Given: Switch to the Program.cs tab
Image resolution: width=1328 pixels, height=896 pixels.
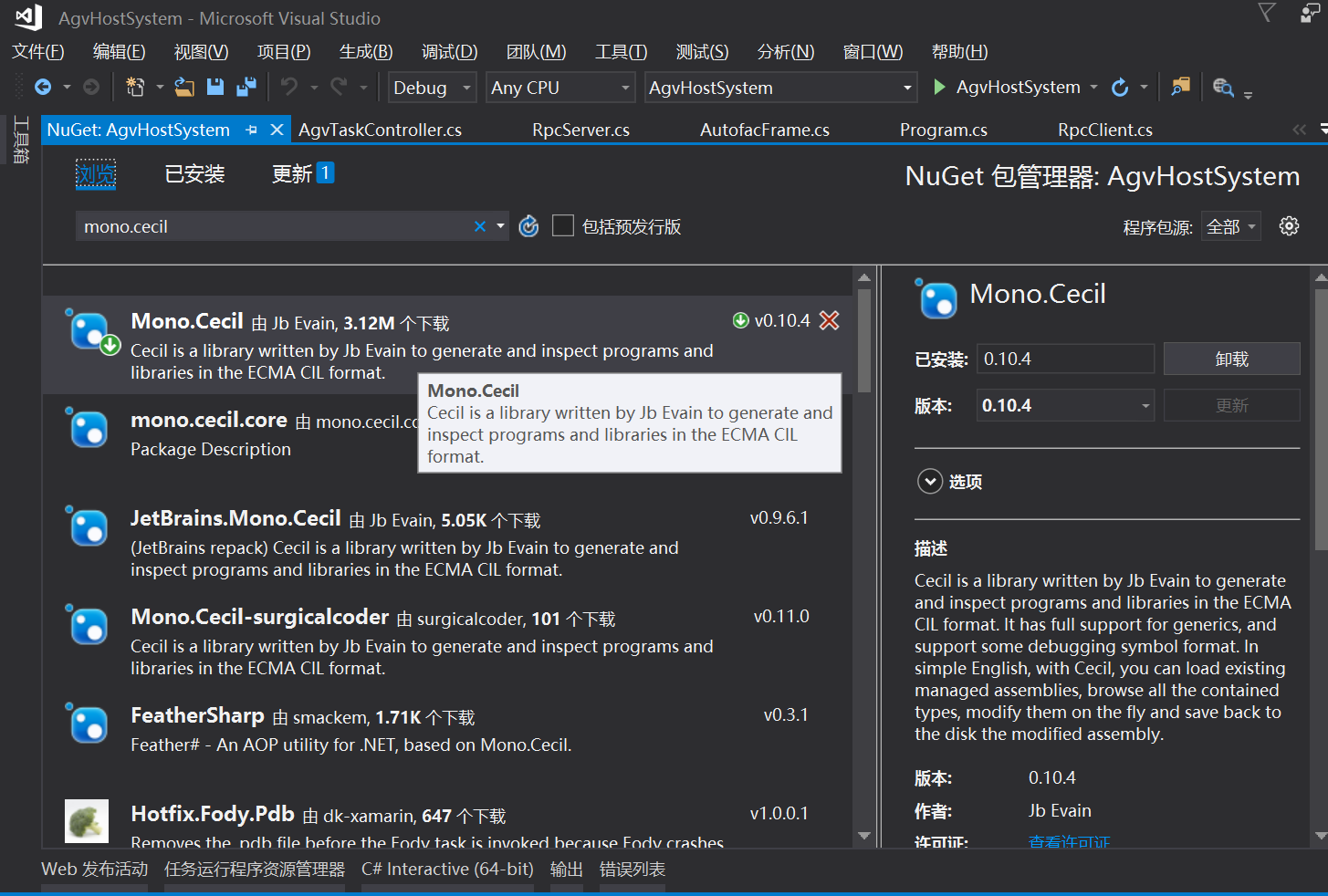Looking at the screenshot, I should (x=943, y=130).
